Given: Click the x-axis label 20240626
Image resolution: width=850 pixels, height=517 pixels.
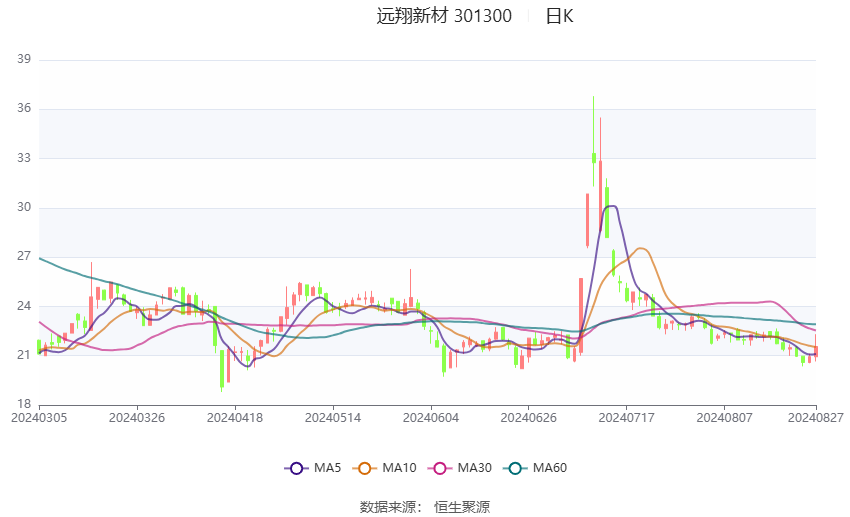Looking at the screenshot, I should tap(529, 418).
